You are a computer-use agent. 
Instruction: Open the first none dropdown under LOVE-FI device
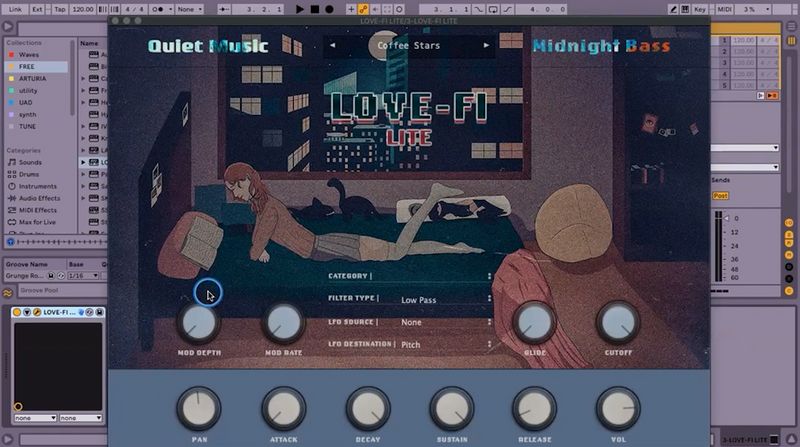[x=35, y=418]
